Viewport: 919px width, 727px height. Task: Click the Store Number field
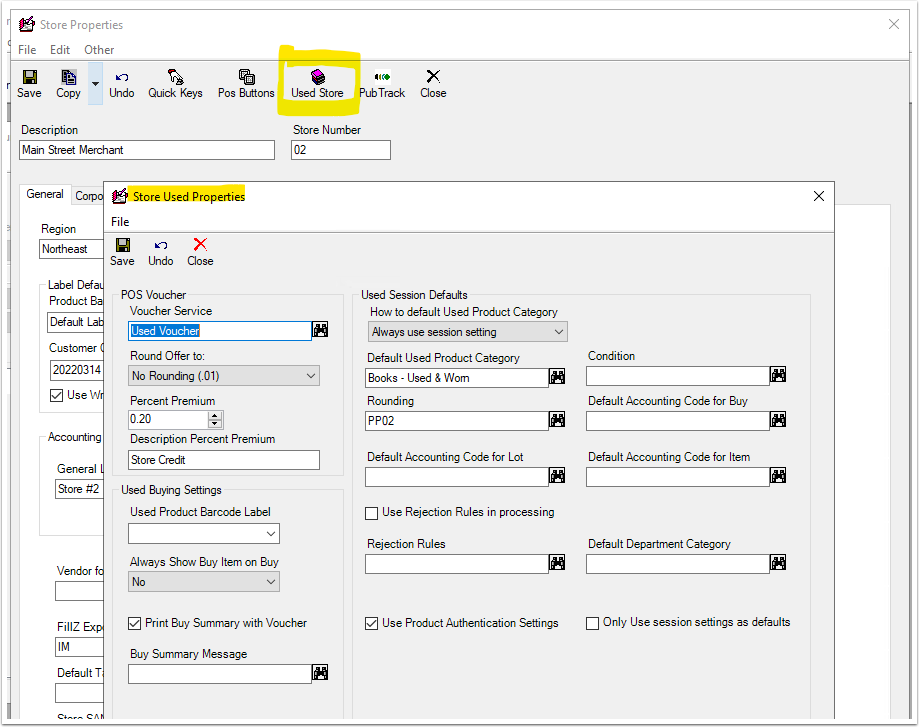point(341,150)
